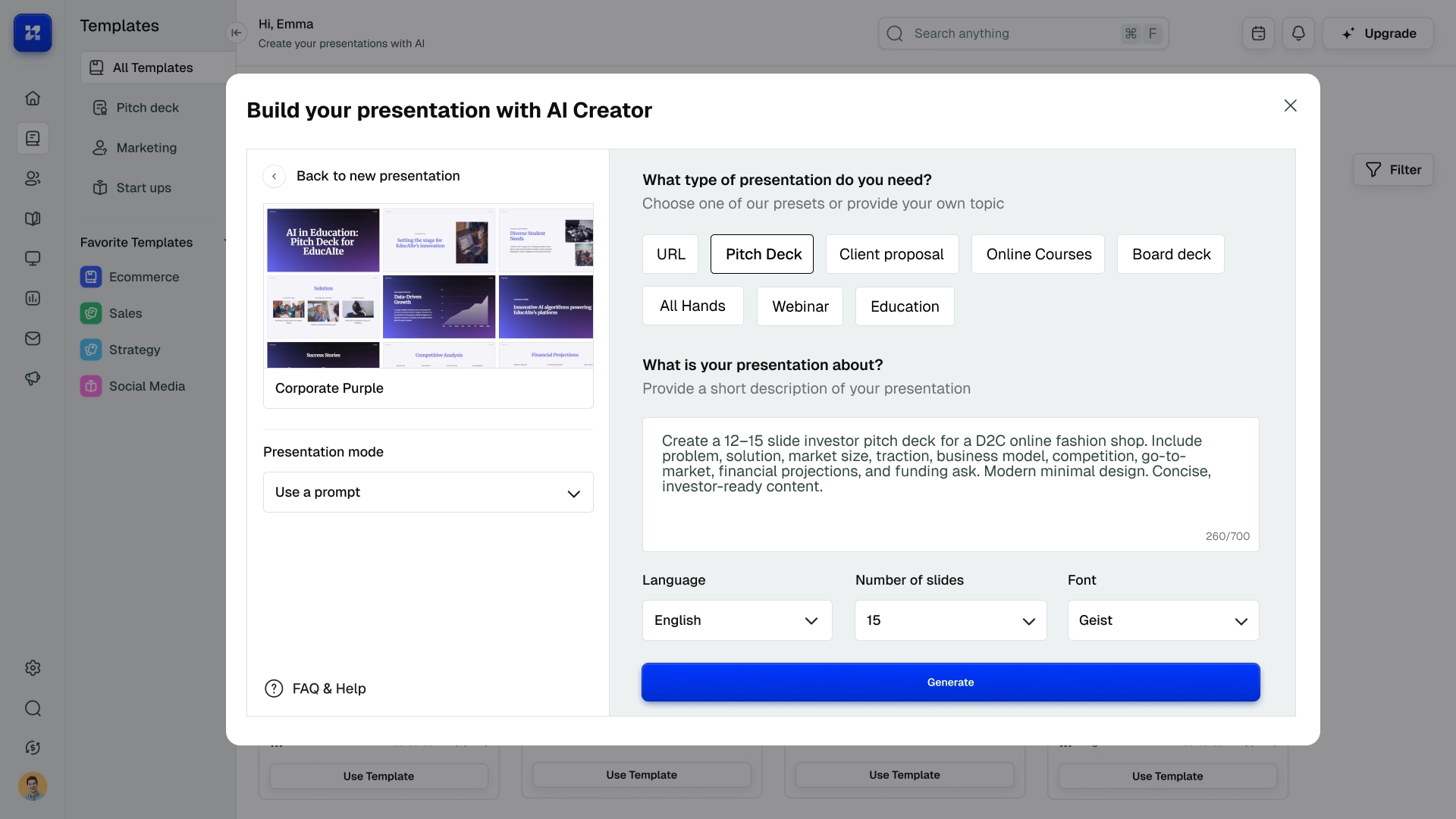Select the Mail icon in the sidebar

pos(33,338)
